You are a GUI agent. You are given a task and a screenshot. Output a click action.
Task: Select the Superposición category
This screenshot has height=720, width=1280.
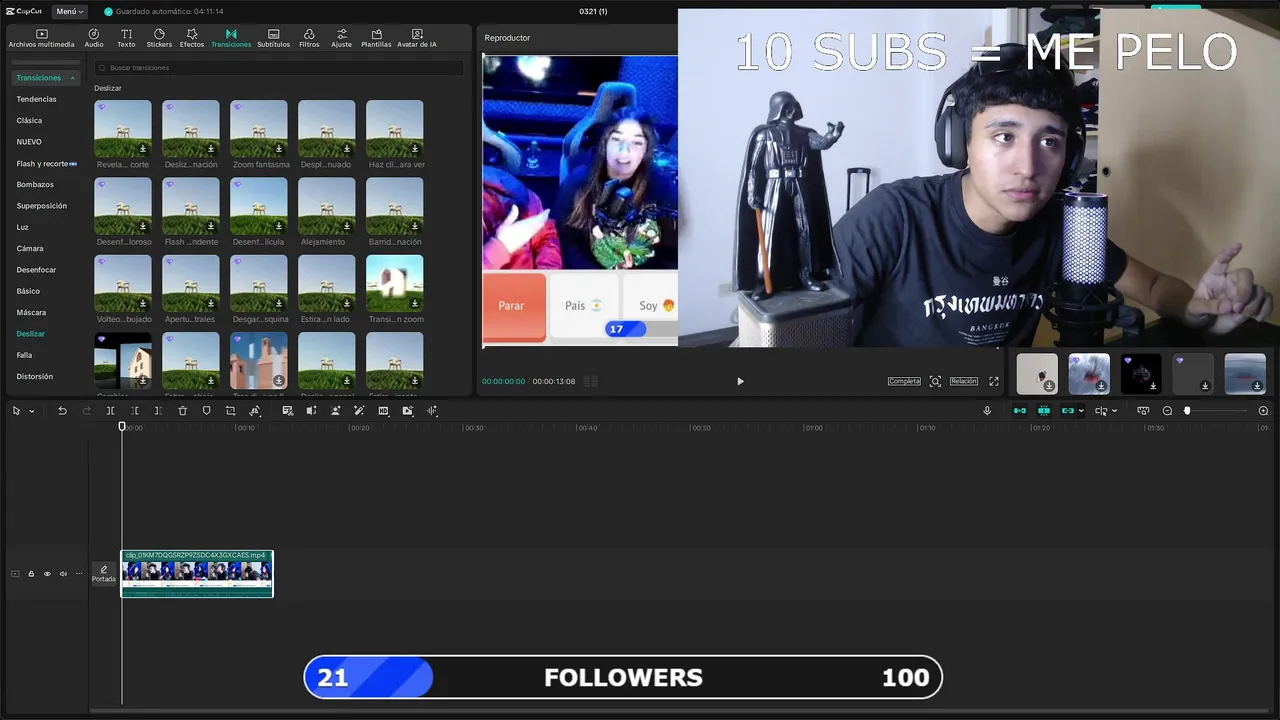click(x=42, y=206)
